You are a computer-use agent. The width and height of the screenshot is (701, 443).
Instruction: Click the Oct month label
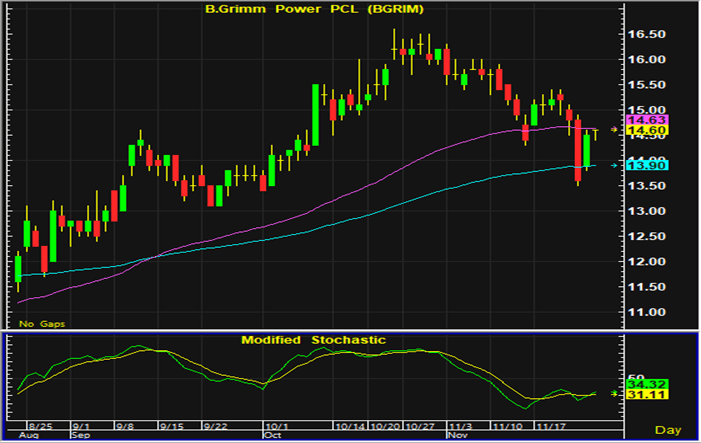[x=271, y=436]
